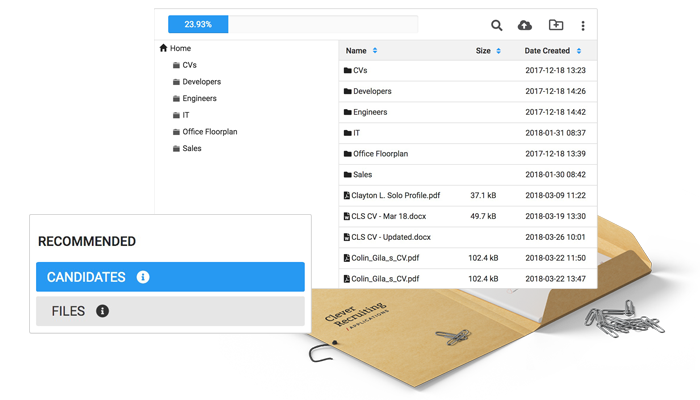Open Engineers label in the folder tree
Viewport: 700px width, 400px height.
pos(199,99)
